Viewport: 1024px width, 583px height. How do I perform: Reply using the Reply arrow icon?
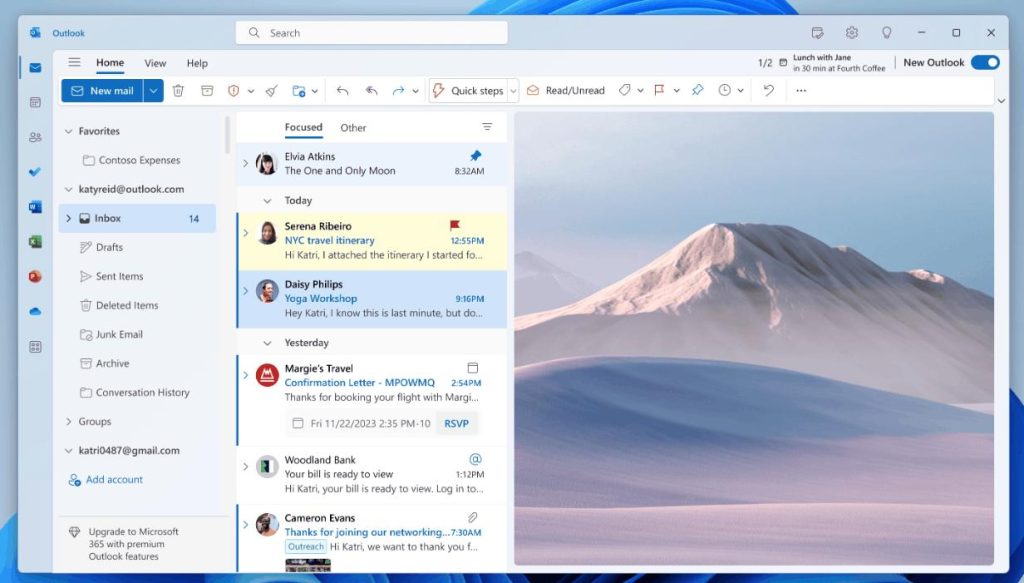(x=342, y=90)
